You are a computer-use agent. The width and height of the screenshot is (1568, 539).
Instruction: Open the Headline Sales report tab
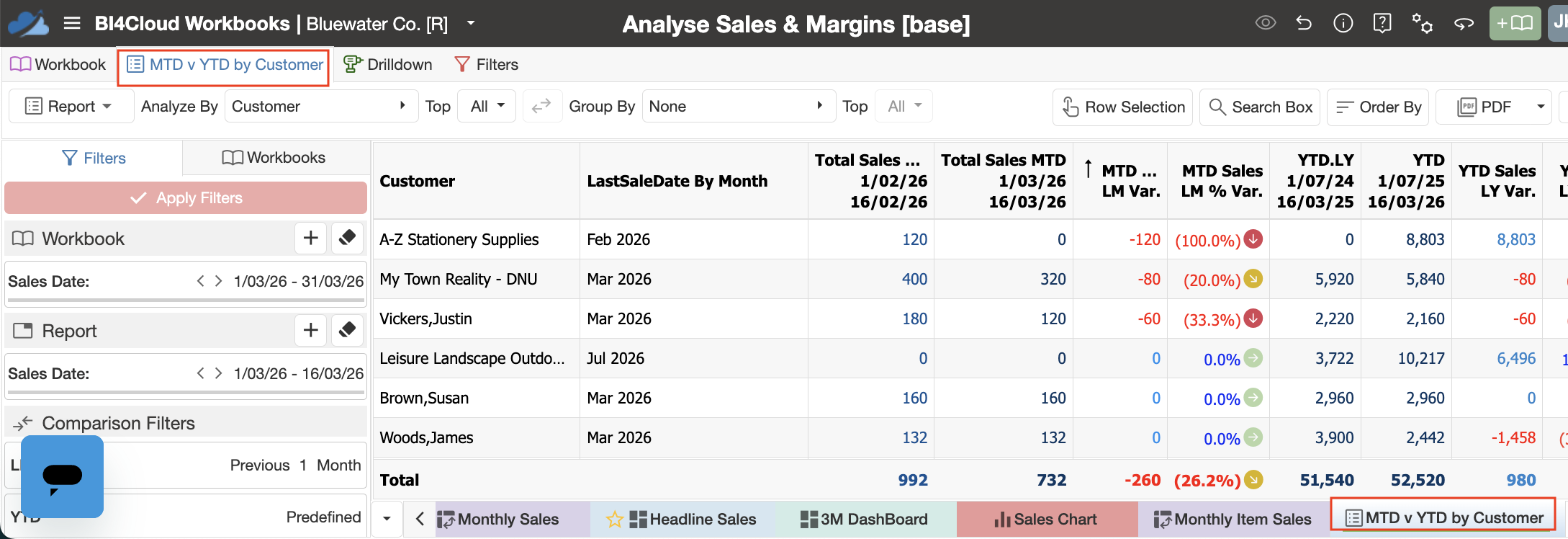[682, 519]
